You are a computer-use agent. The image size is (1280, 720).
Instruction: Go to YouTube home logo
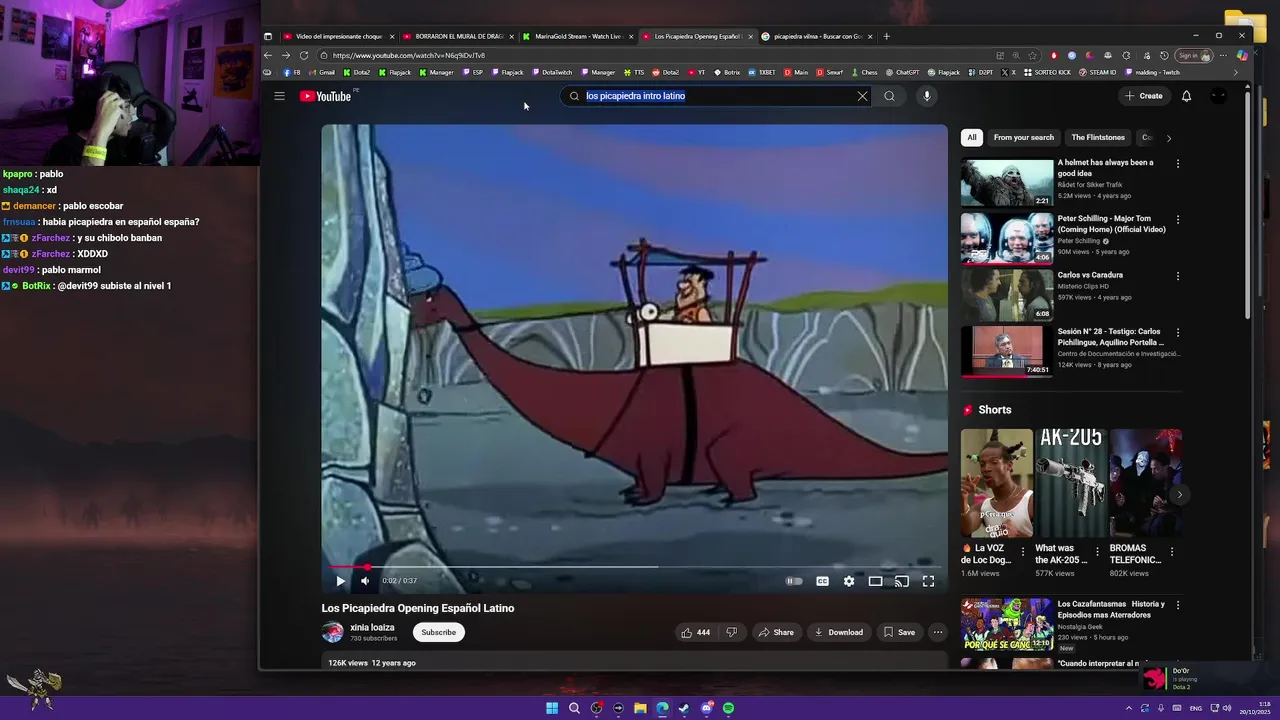(x=326, y=96)
